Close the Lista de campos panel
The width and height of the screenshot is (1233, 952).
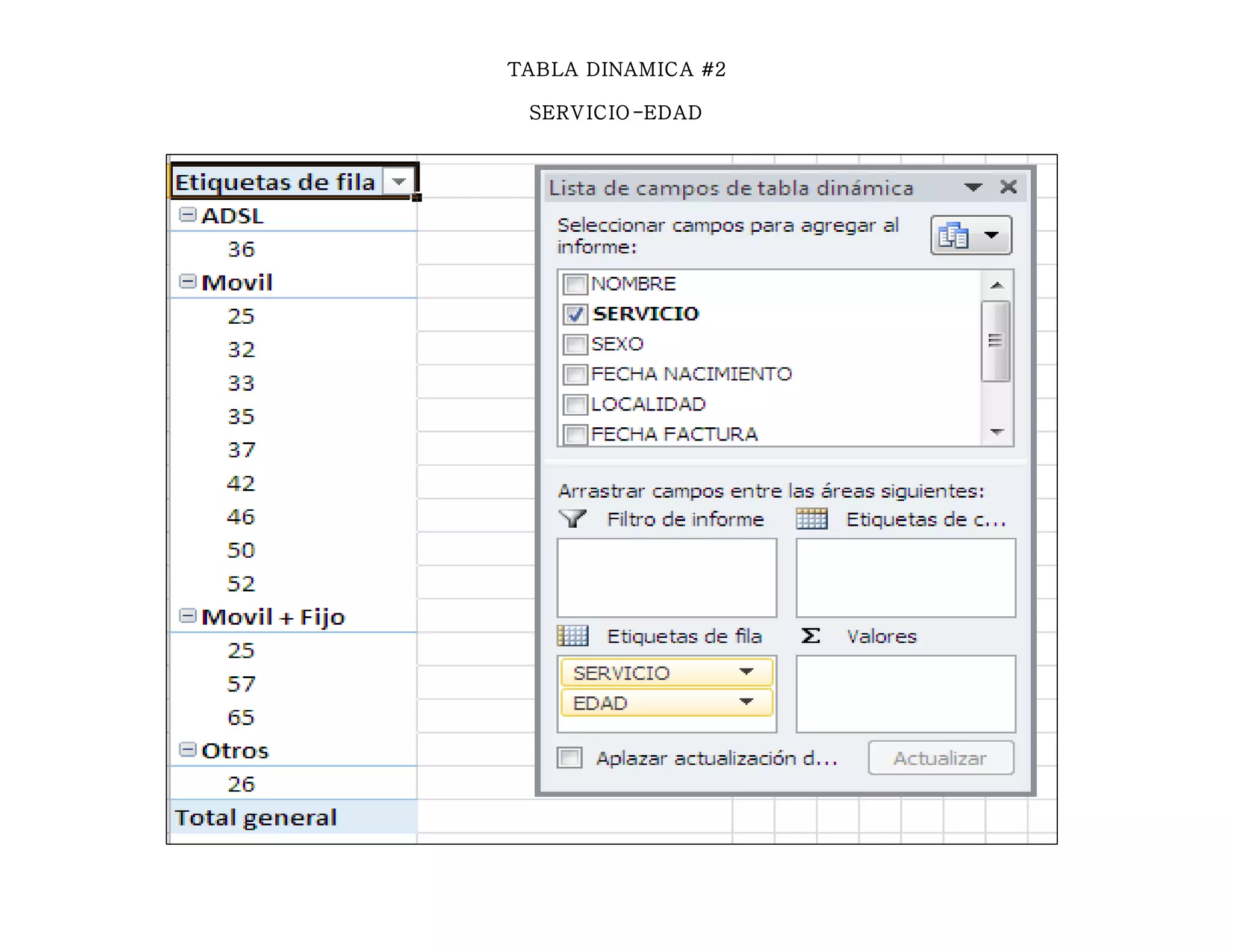pyautogui.click(x=1008, y=187)
